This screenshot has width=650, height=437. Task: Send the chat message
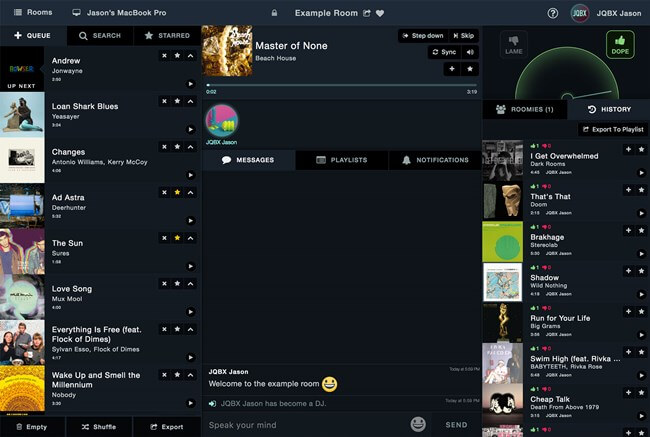456,425
